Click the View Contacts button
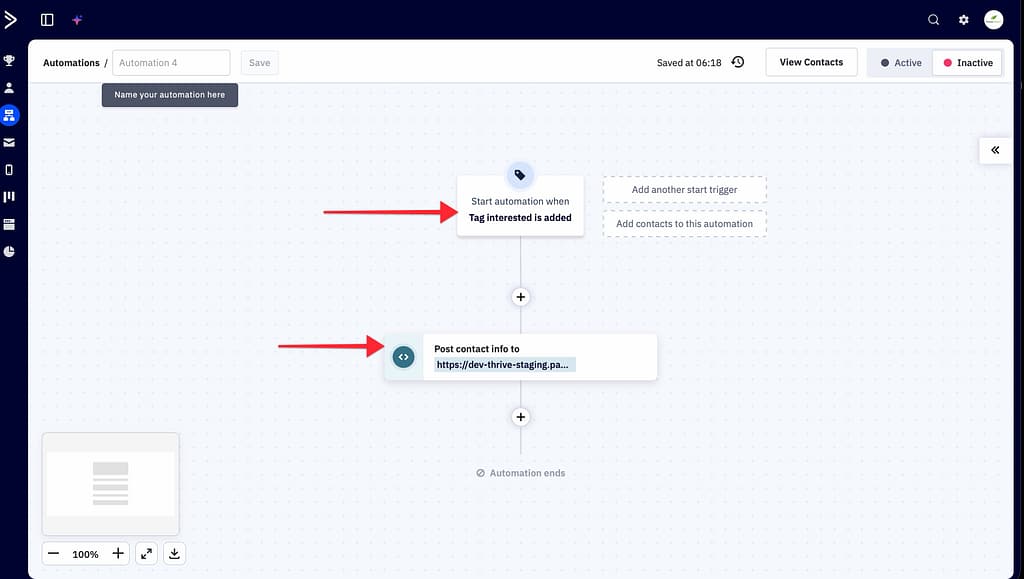Viewport: 1024px width, 579px height. (x=811, y=62)
